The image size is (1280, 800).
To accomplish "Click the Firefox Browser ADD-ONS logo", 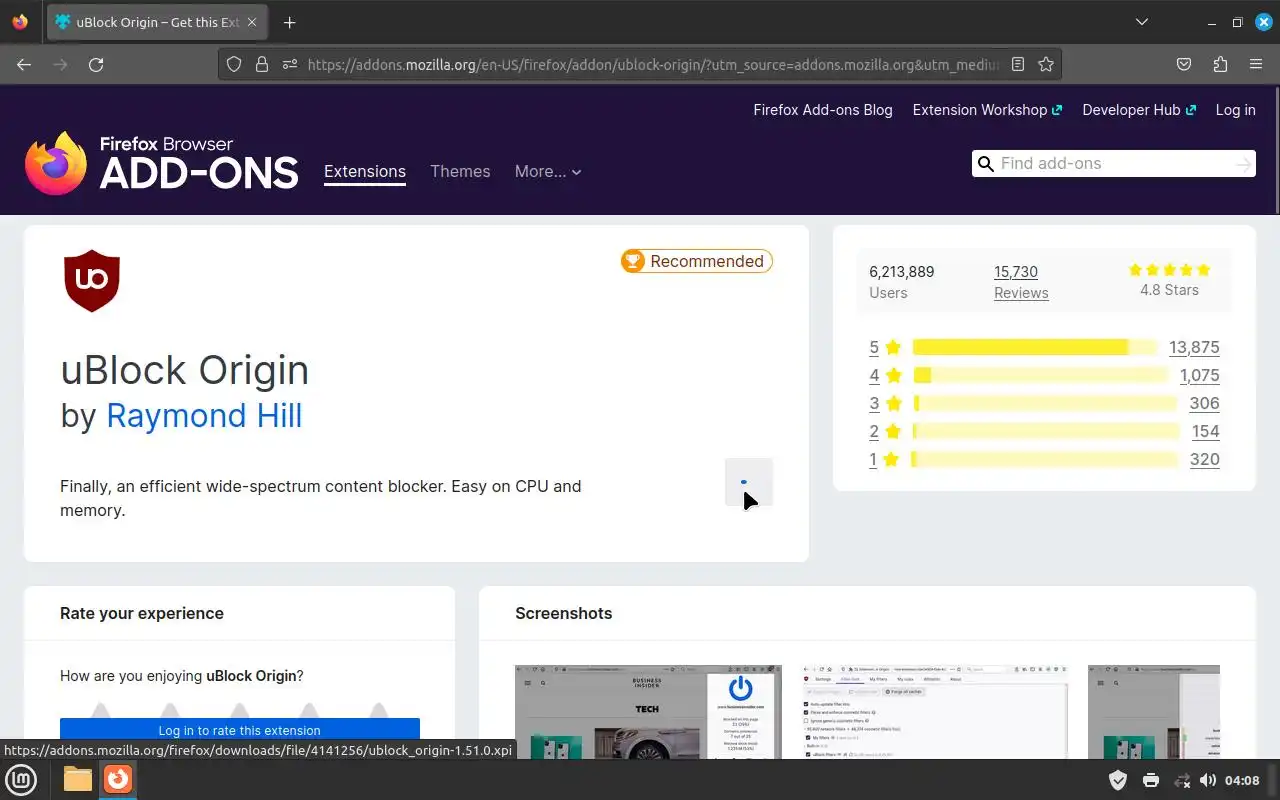I will coord(161,162).
